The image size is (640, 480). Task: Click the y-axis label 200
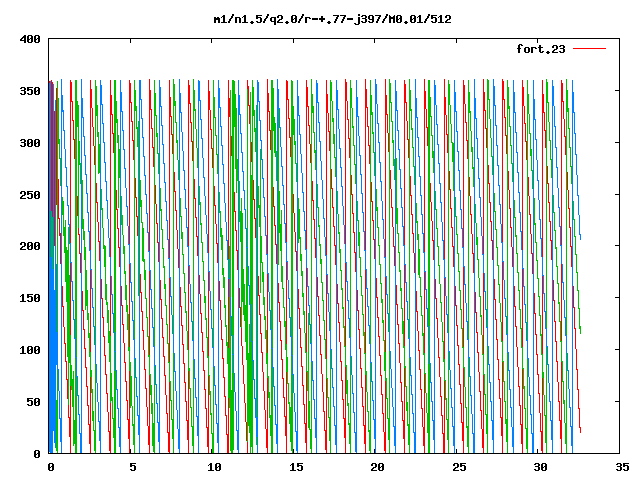point(30,246)
